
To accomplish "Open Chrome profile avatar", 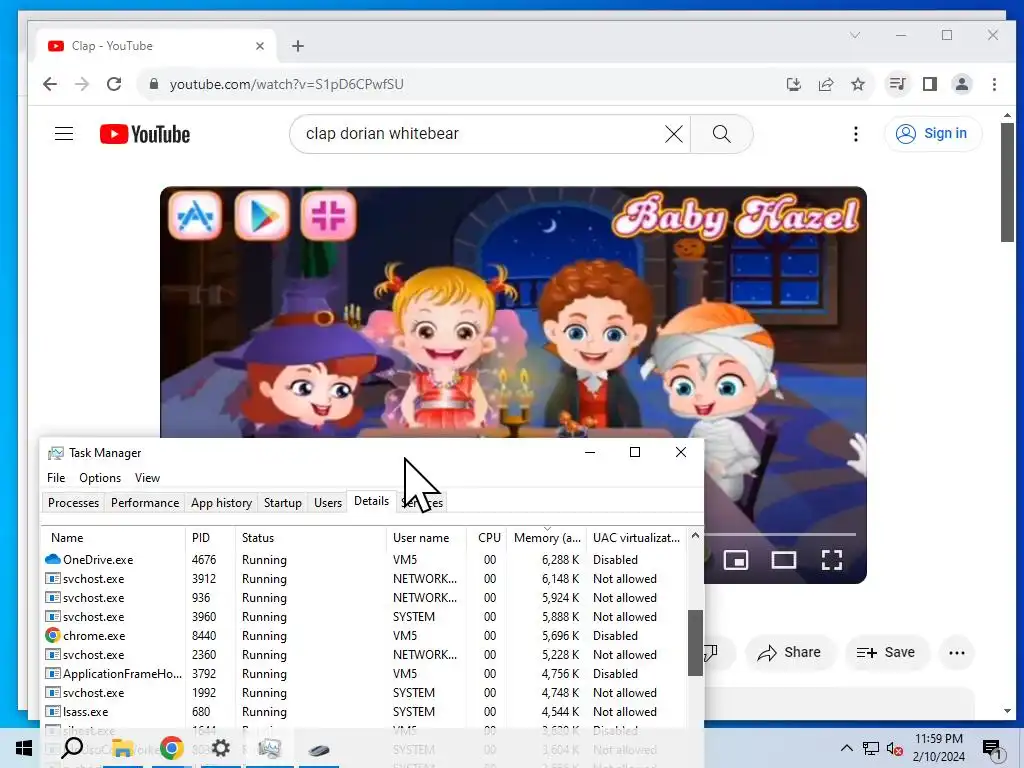I will click(x=962, y=84).
